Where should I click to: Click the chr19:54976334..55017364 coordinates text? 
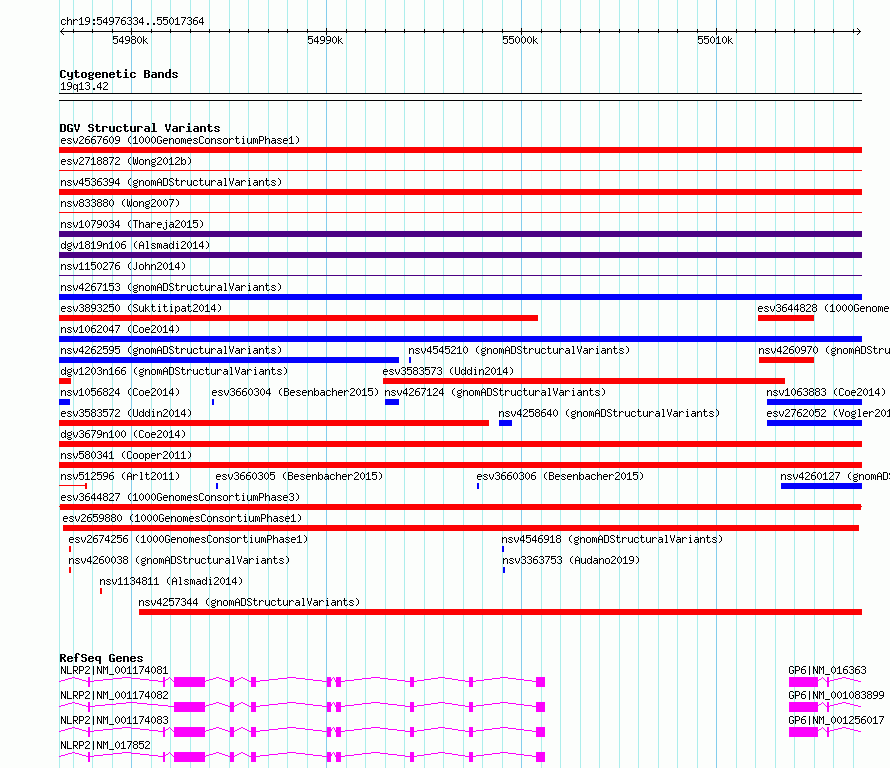click(132, 21)
